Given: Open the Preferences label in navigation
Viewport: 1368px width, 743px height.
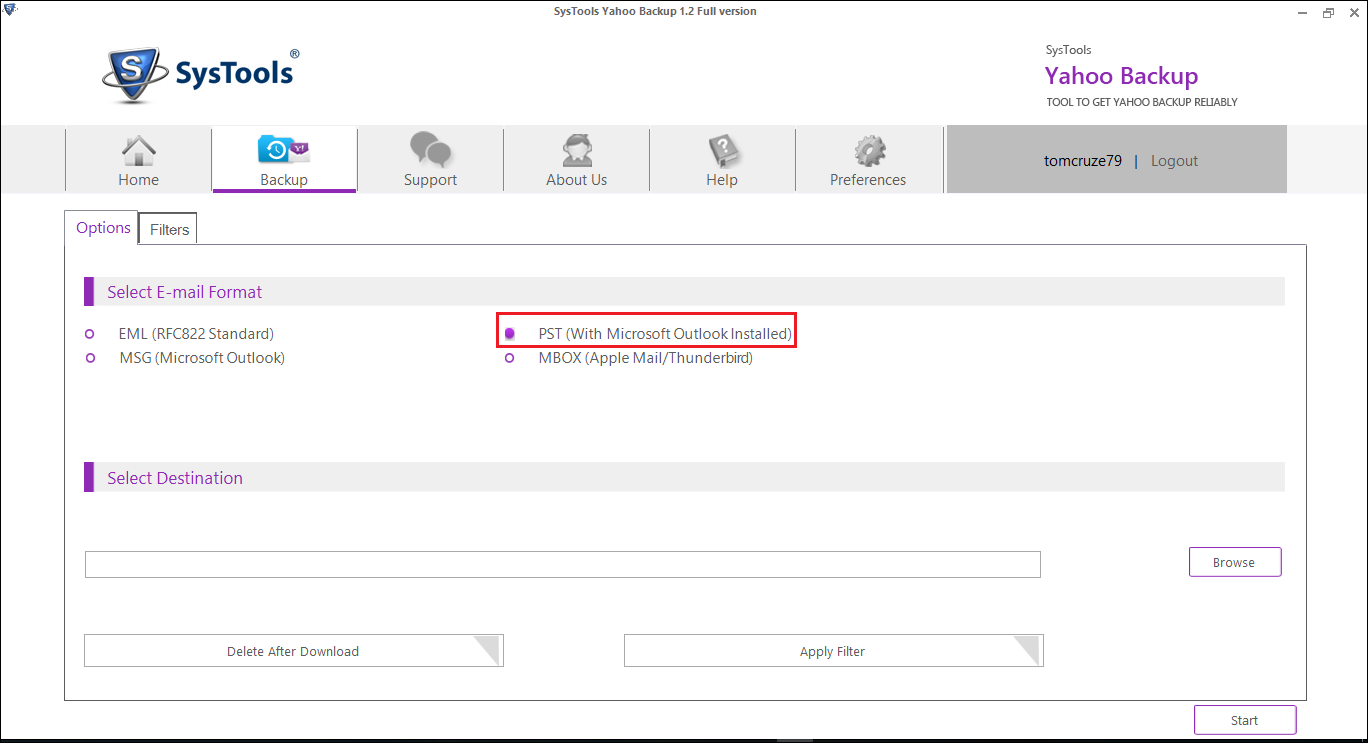Looking at the screenshot, I should click(x=868, y=180).
